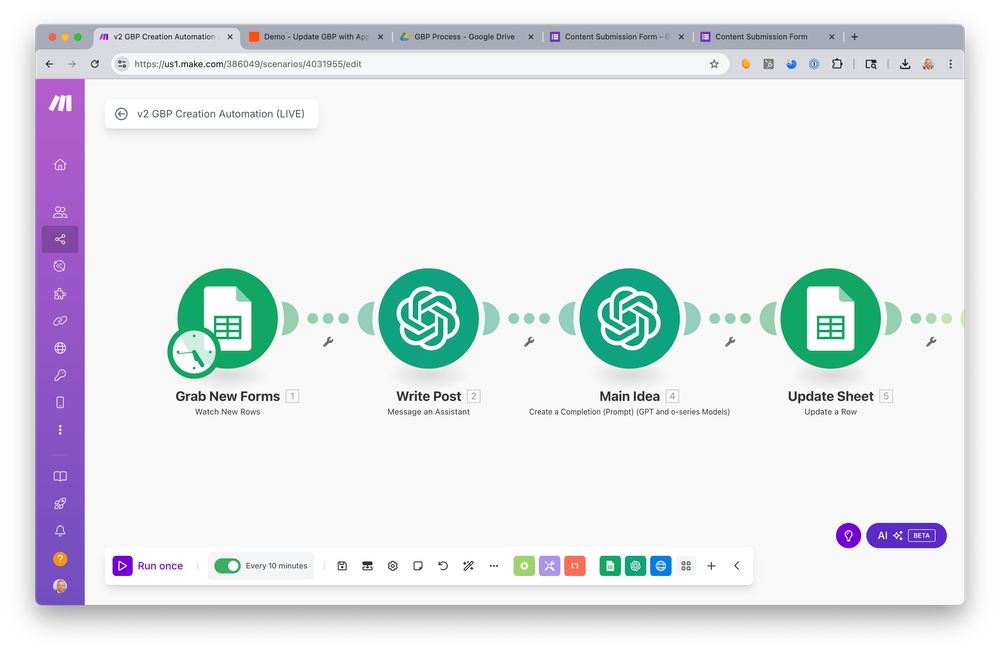Switch to Demo - Update GBP tab
The height and width of the screenshot is (652, 1000).
pyautogui.click(x=316, y=37)
